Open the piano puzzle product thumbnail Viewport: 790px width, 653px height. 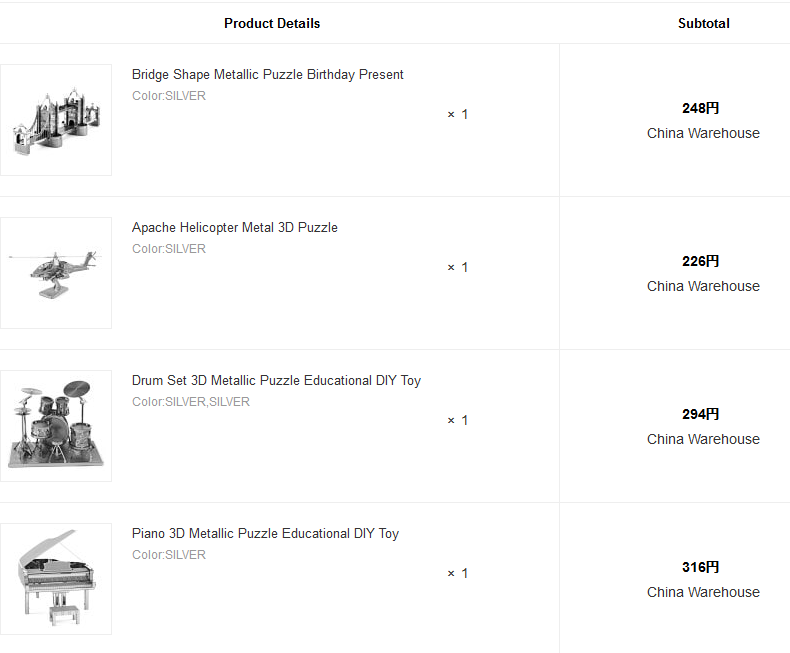tap(56, 579)
